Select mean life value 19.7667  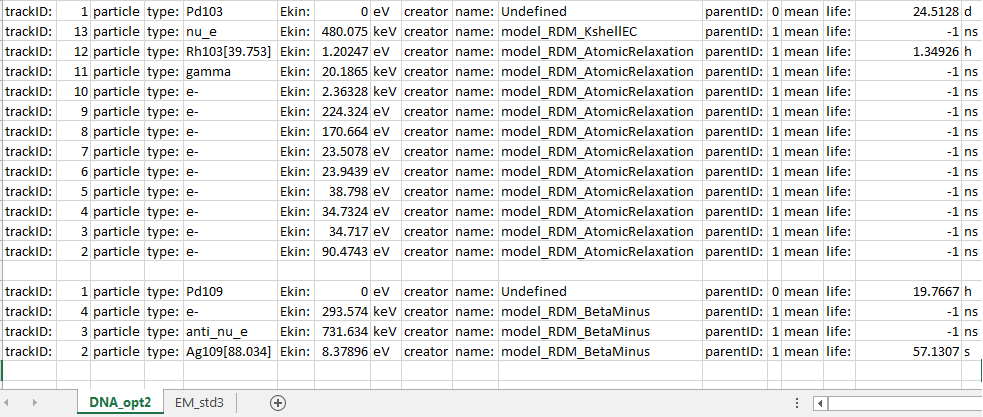tap(908, 292)
